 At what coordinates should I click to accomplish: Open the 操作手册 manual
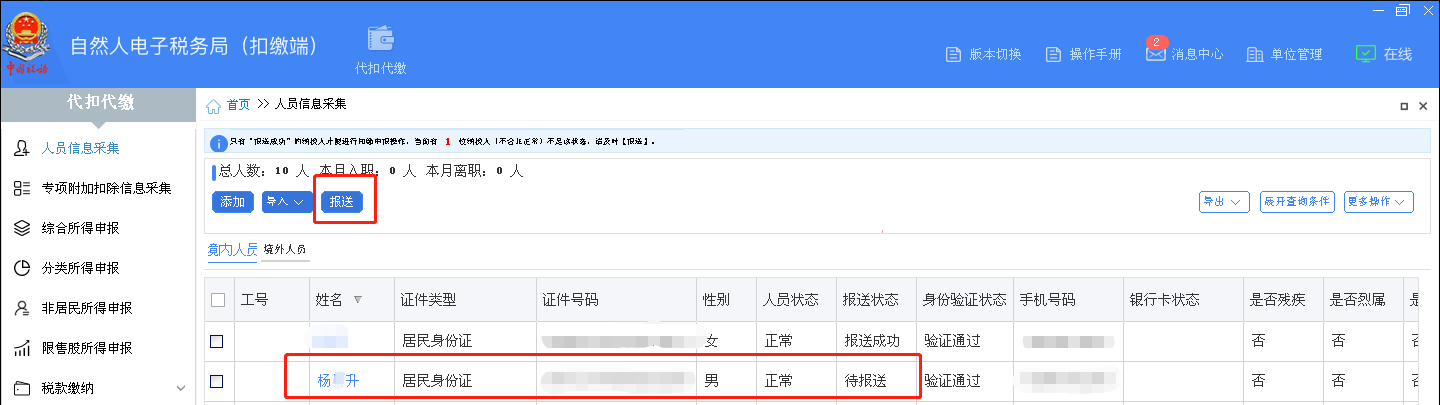click(x=1083, y=54)
